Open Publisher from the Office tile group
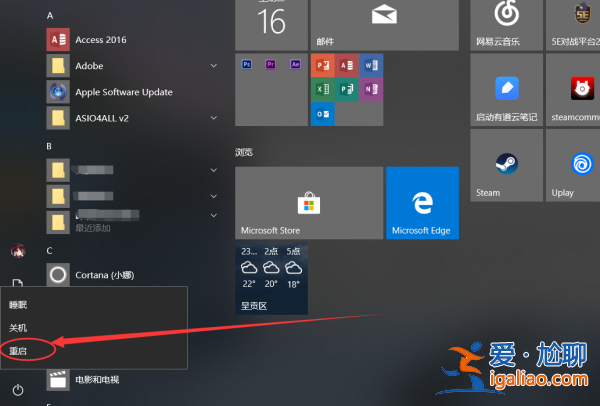Image resolution: width=600 pixels, height=406 pixels. [x=347, y=90]
